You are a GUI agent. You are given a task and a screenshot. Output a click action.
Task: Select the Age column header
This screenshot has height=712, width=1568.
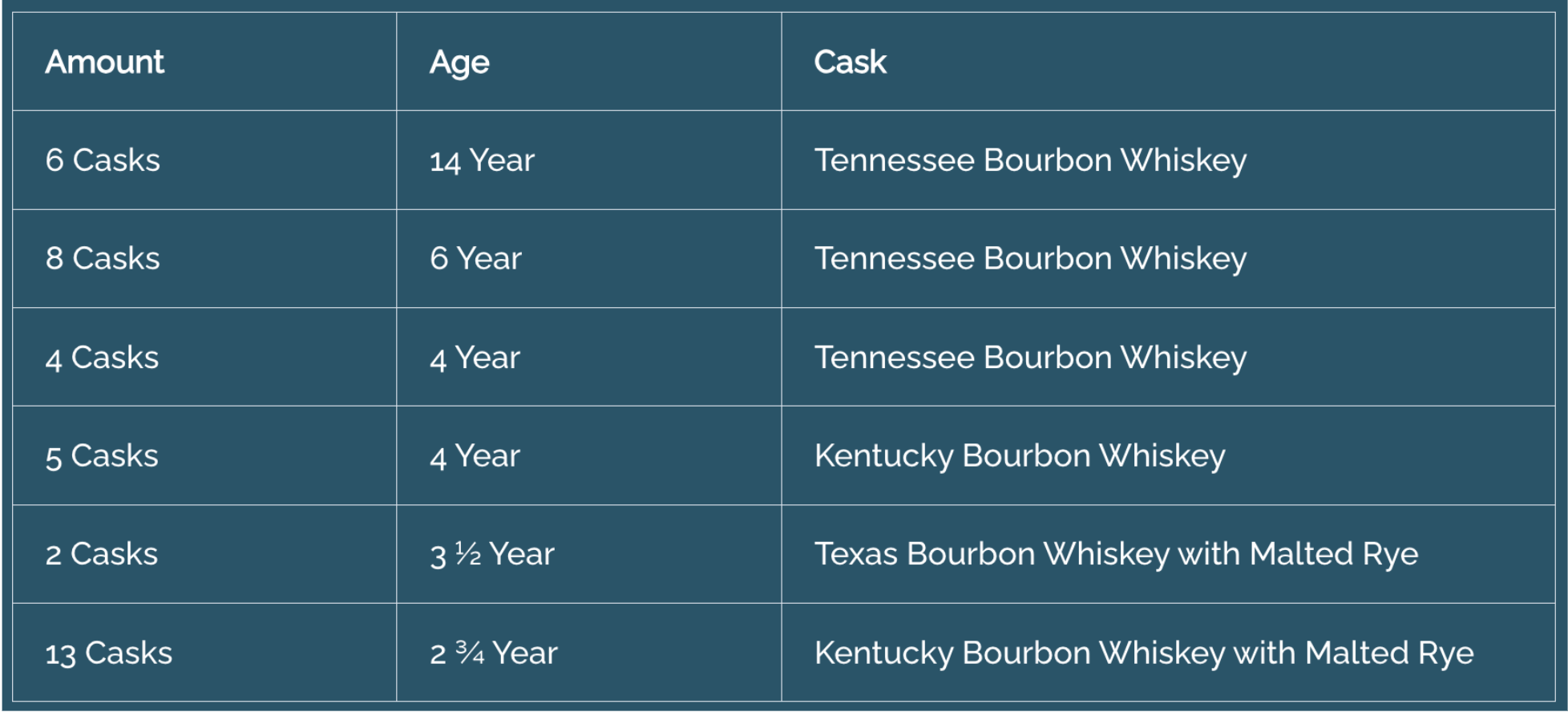pyautogui.click(x=459, y=62)
